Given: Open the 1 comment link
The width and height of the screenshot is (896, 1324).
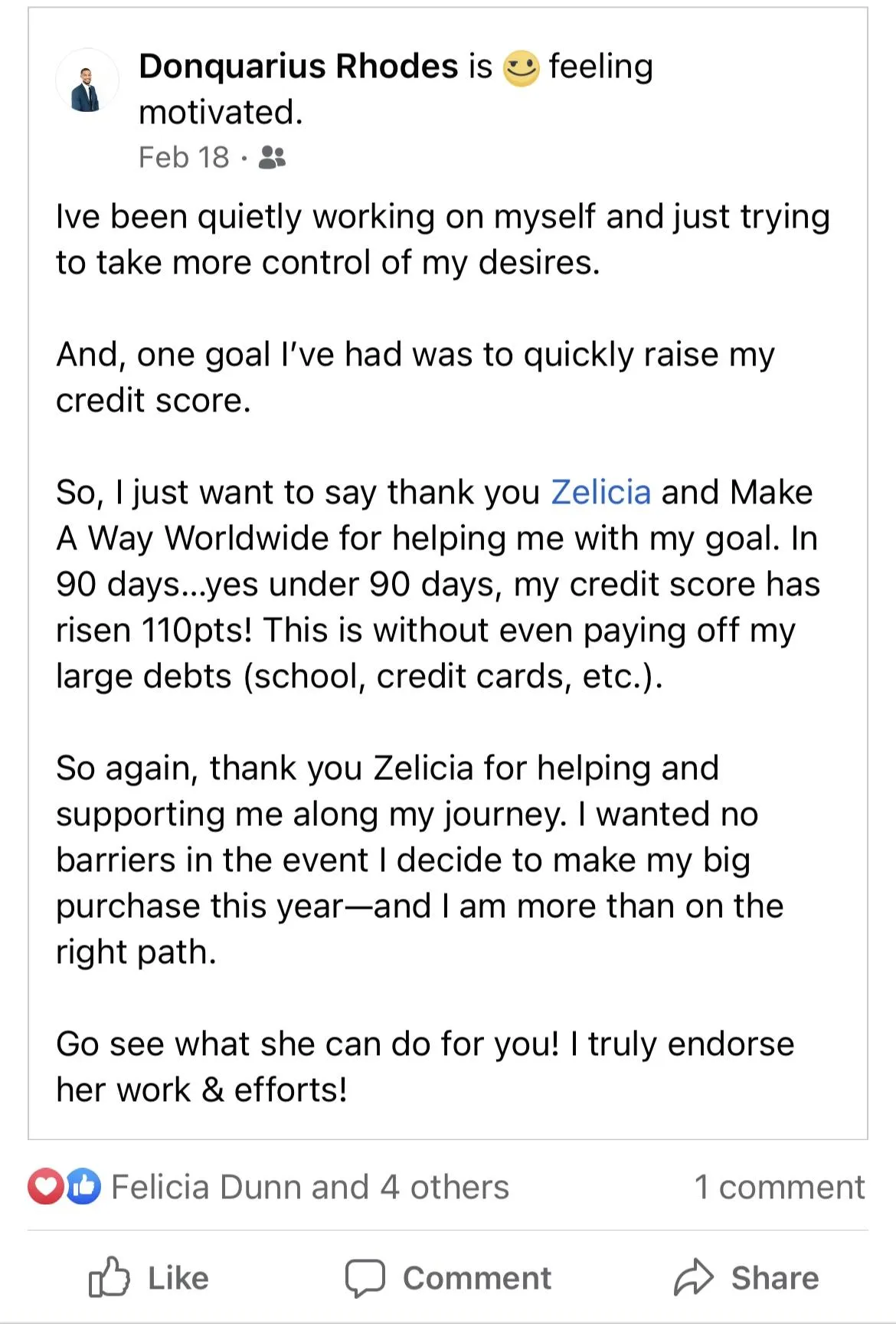Looking at the screenshot, I should 780,1188.
